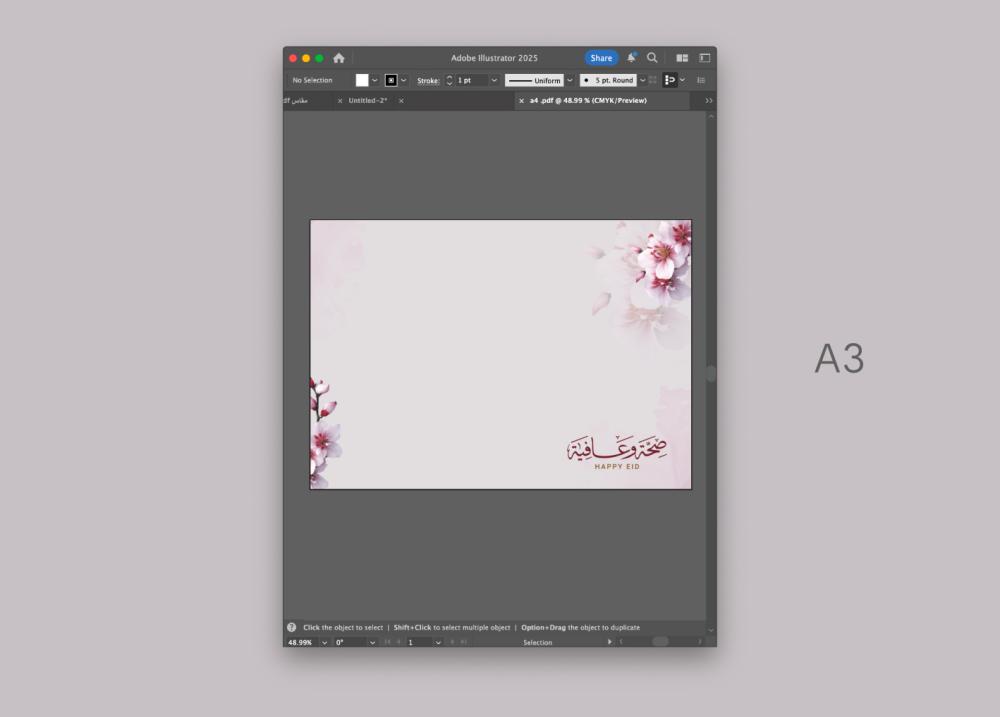Viewport: 1000px width, 717px height.
Task: Open the notifications bell
Action: tap(631, 58)
